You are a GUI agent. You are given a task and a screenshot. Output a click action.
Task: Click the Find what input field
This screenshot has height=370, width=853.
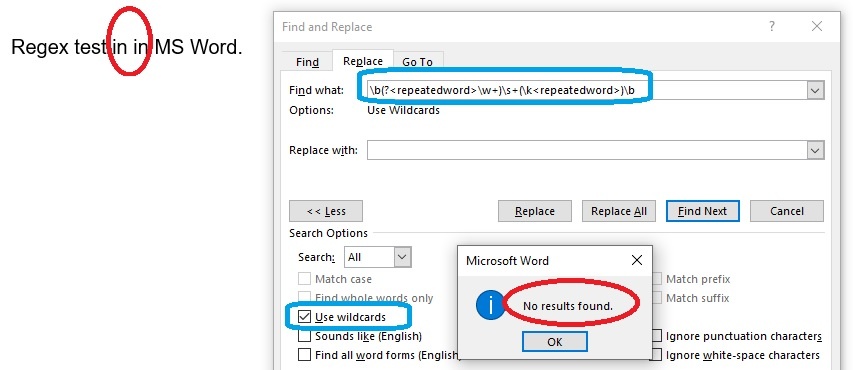coord(586,90)
